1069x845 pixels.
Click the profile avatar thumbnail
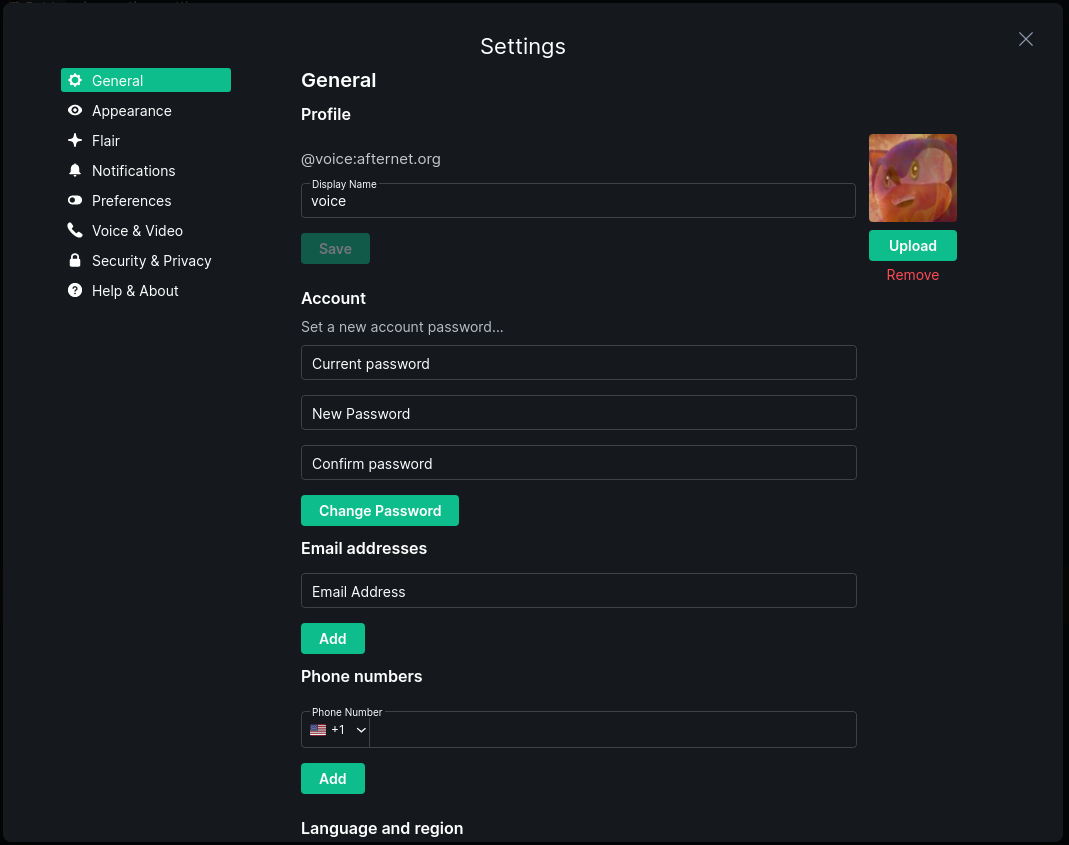[x=912, y=178]
